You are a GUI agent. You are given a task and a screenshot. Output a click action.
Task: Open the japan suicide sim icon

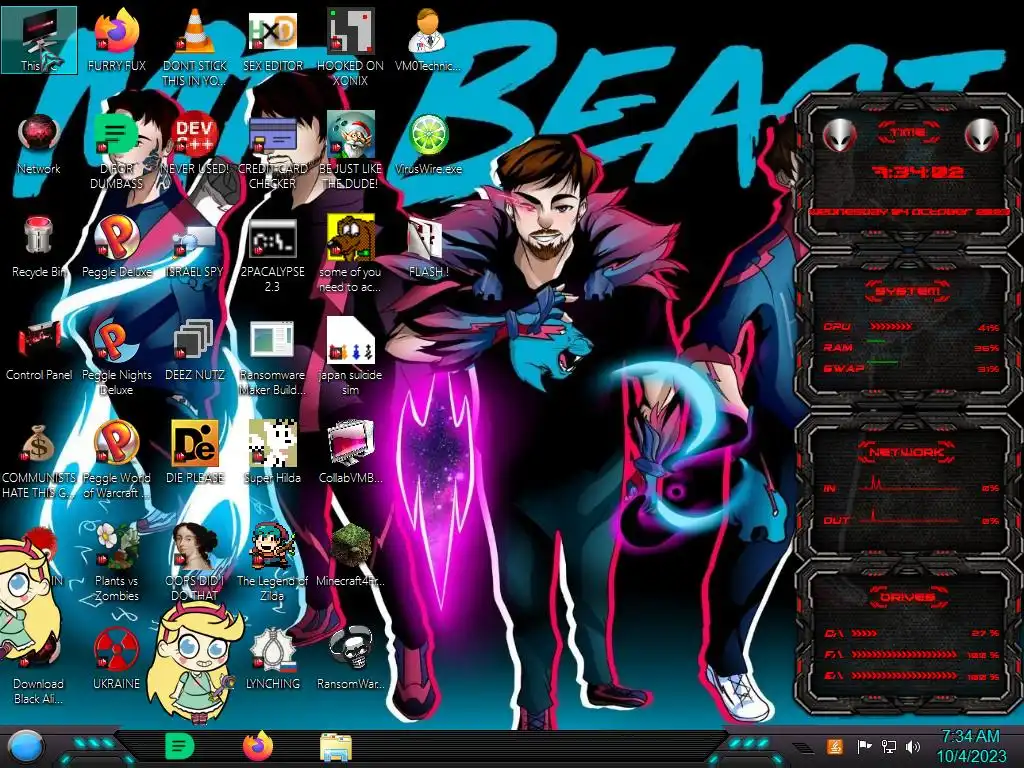(x=351, y=357)
